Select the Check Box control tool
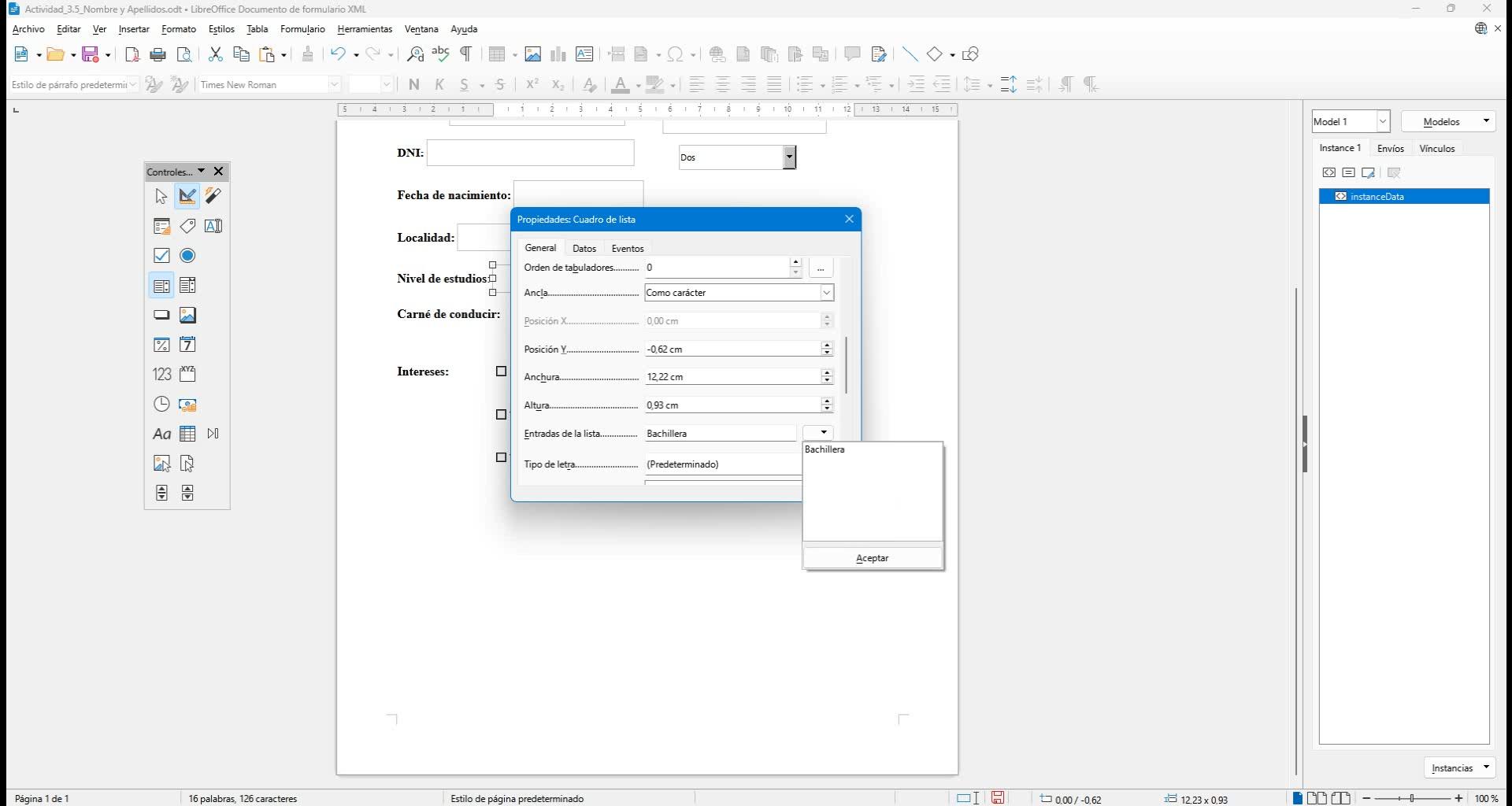The width and height of the screenshot is (1512, 806). [161, 256]
